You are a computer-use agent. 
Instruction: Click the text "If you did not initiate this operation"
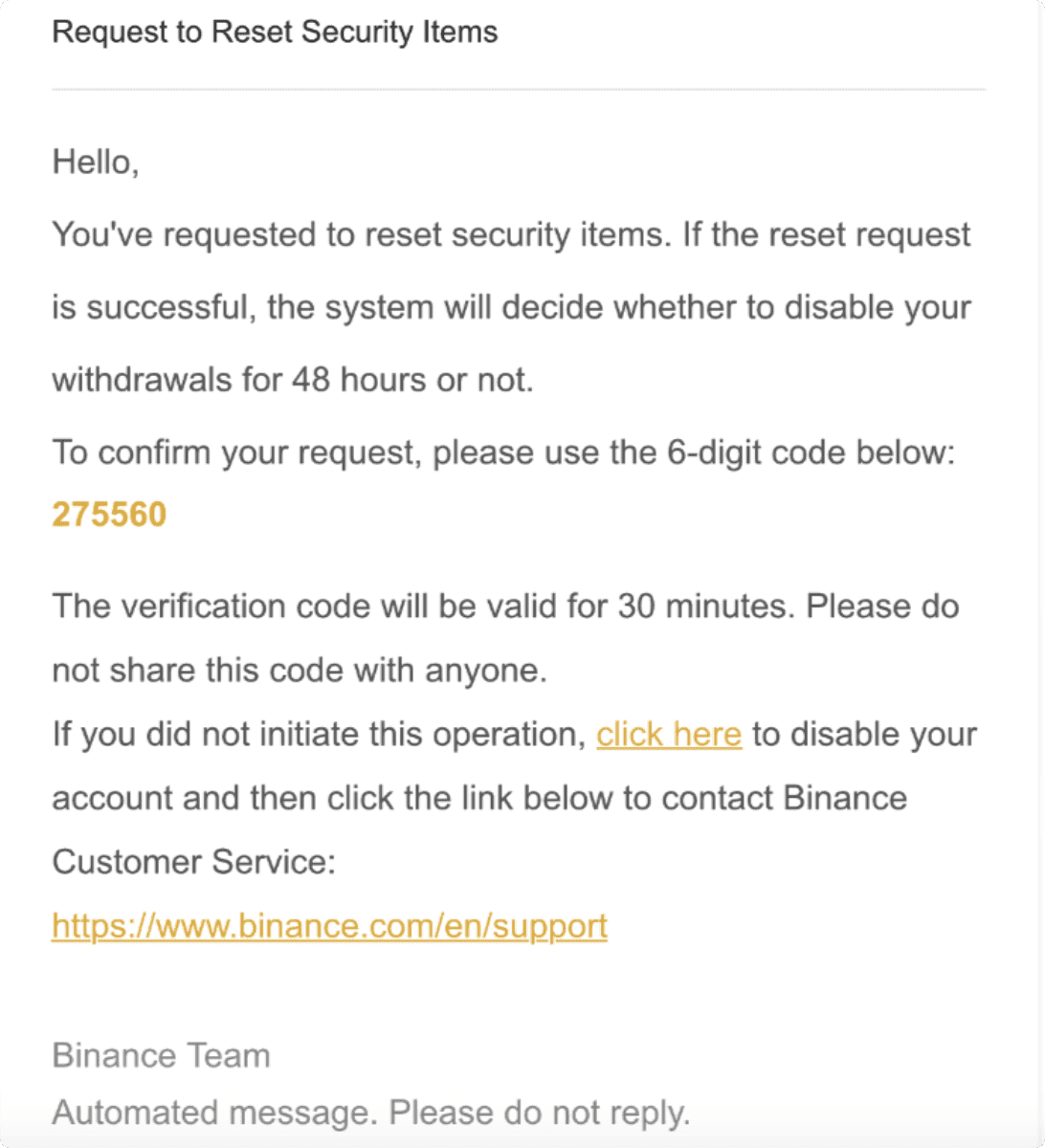tap(318, 735)
